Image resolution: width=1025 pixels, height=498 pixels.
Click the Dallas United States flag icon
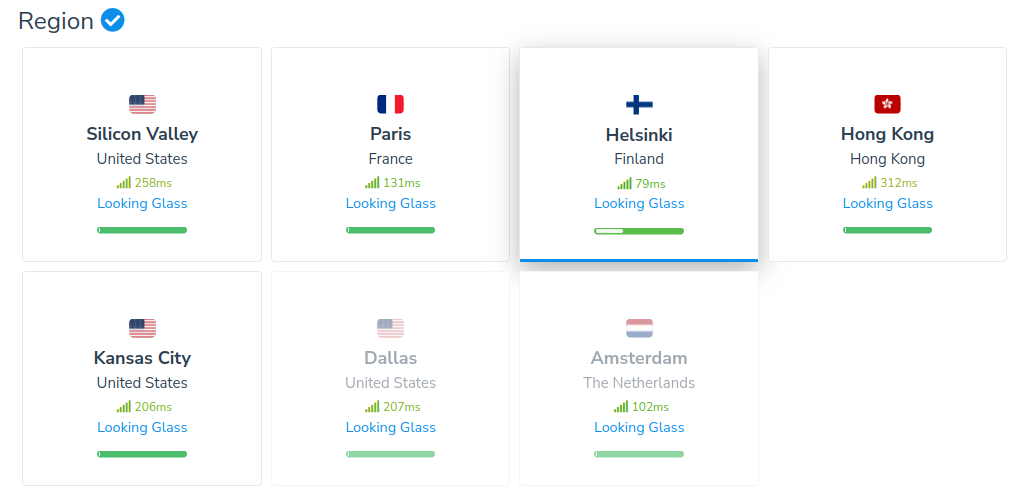point(390,328)
